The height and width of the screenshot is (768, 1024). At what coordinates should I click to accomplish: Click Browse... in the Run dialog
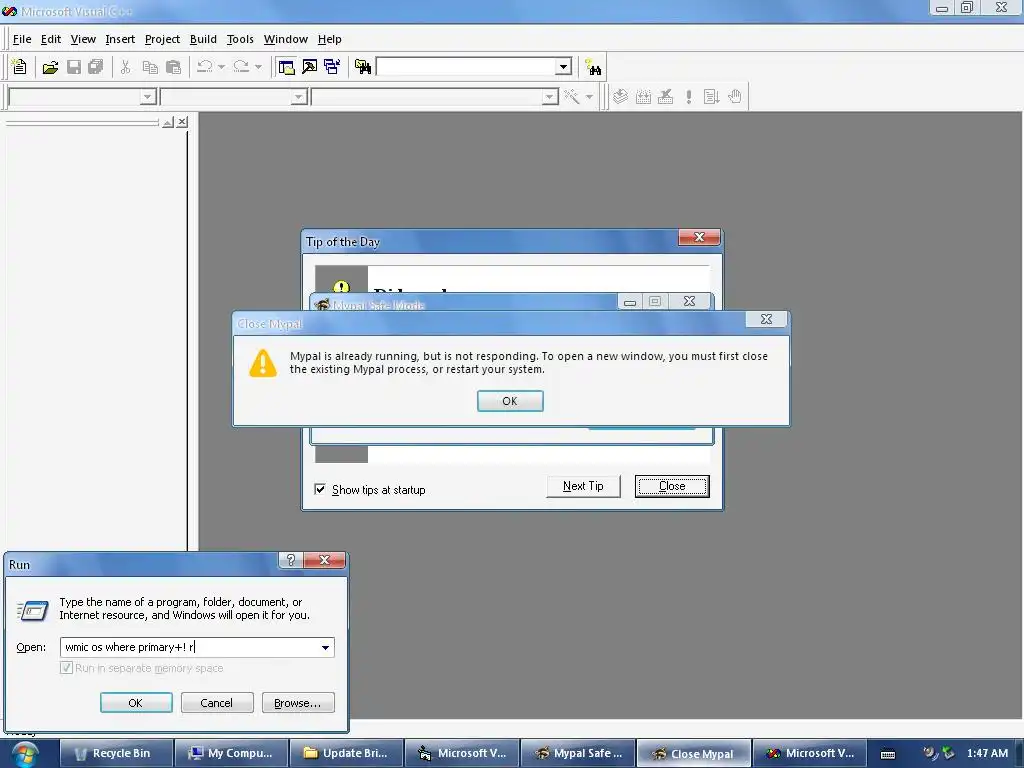point(298,703)
